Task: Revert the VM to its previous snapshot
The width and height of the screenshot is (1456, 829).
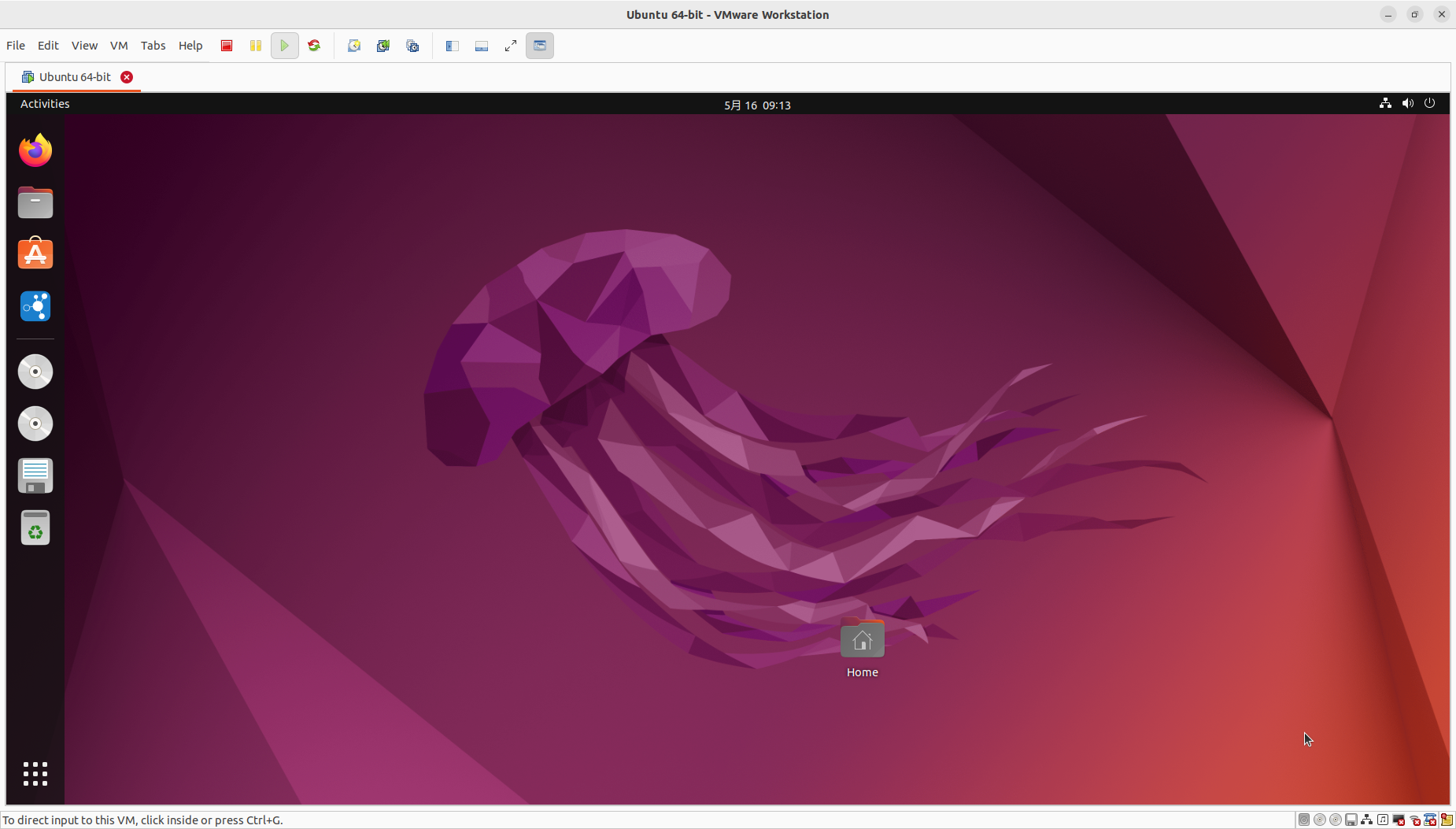Action: click(383, 46)
